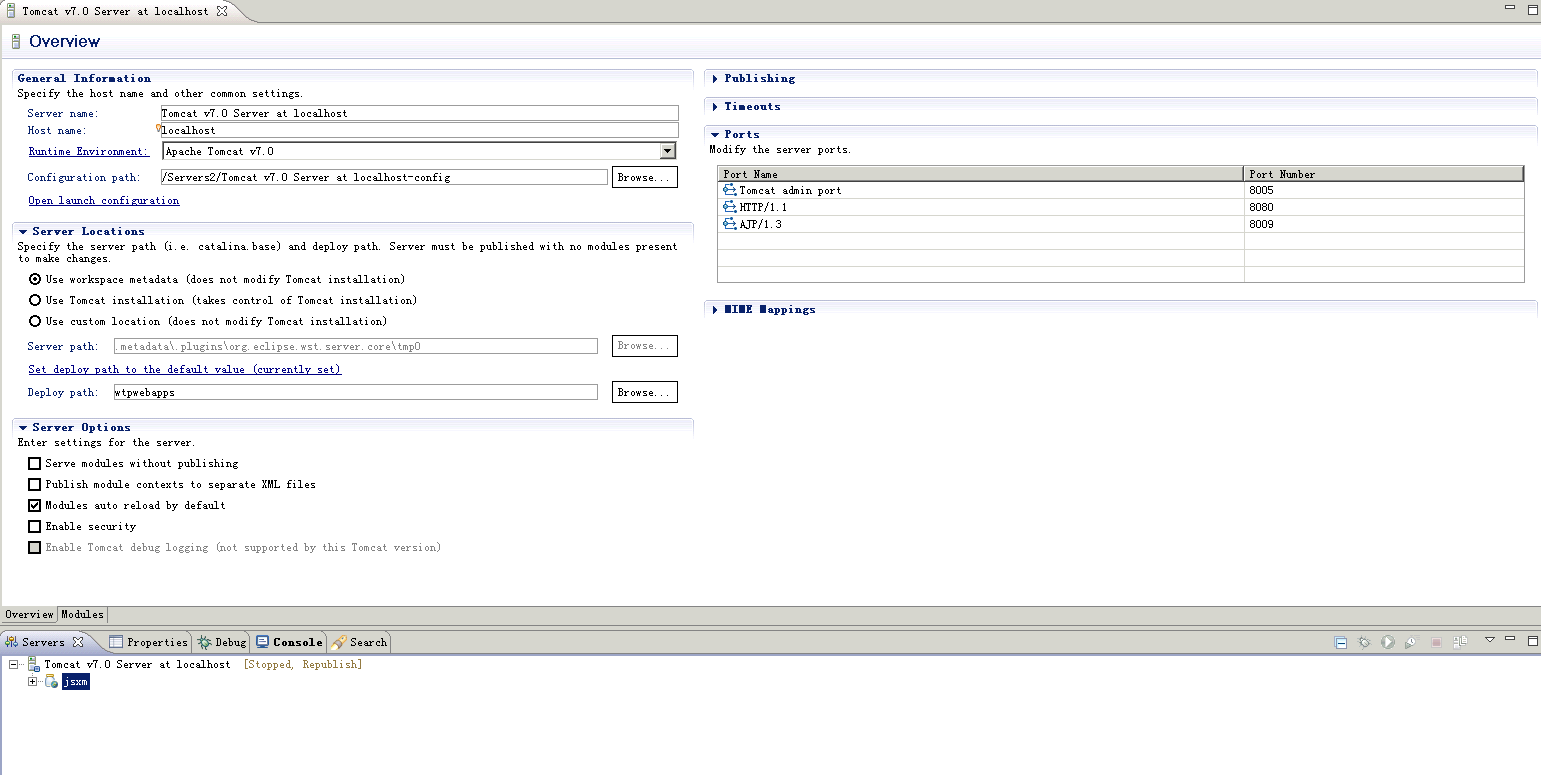Select port number 8080 cell
This screenshot has height=775, width=1541.
[1384, 207]
